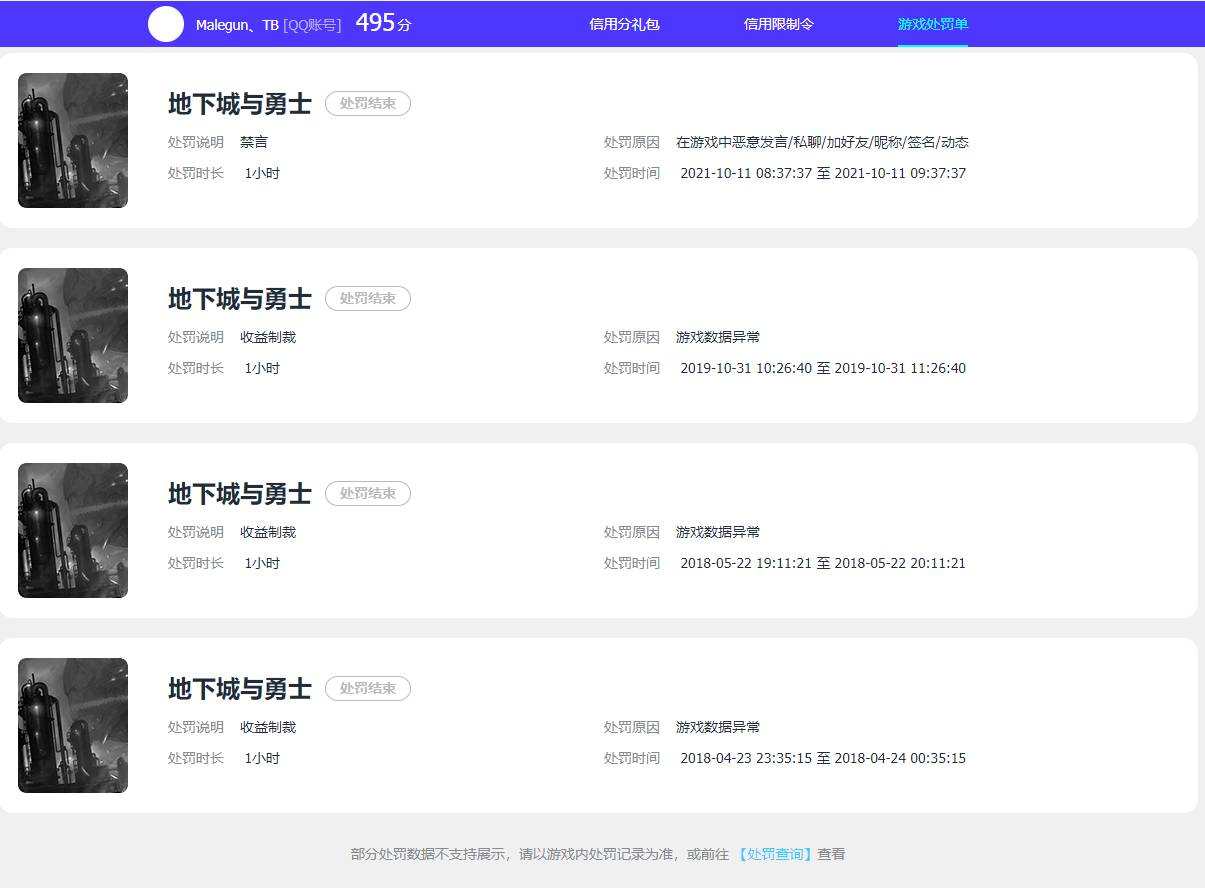Screen dimensions: 1205x888
Task: Click 收益制裁 in the 2019-10-31 record
Action: [x=268, y=337]
